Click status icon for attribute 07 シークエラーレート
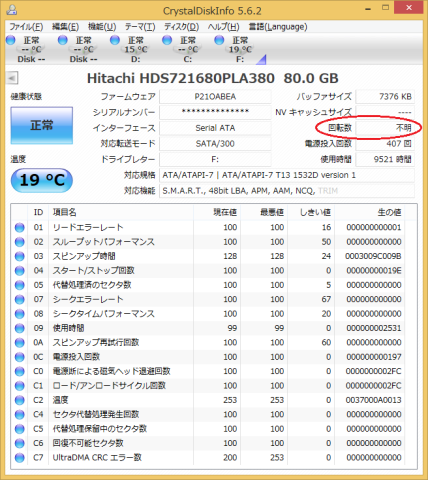This screenshot has width=428, height=480. pos(20,299)
